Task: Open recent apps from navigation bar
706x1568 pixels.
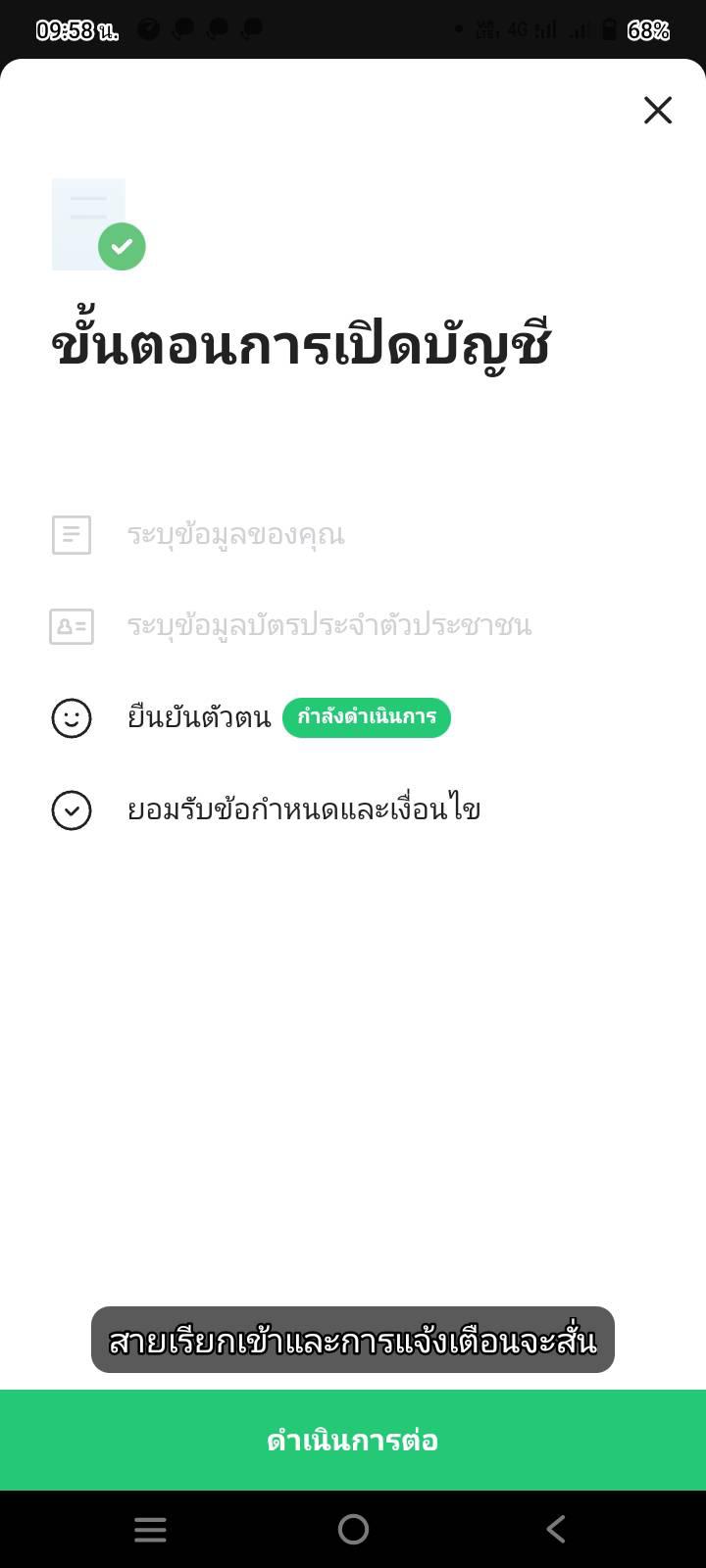Action: 150,1529
